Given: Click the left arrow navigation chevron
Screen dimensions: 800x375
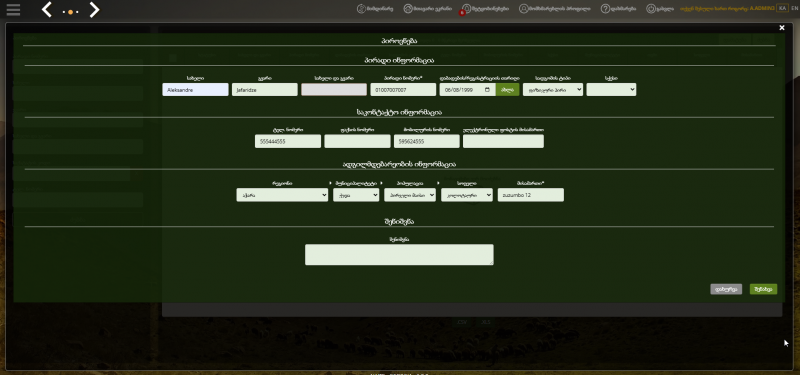Looking at the screenshot, I should [46, 9].
